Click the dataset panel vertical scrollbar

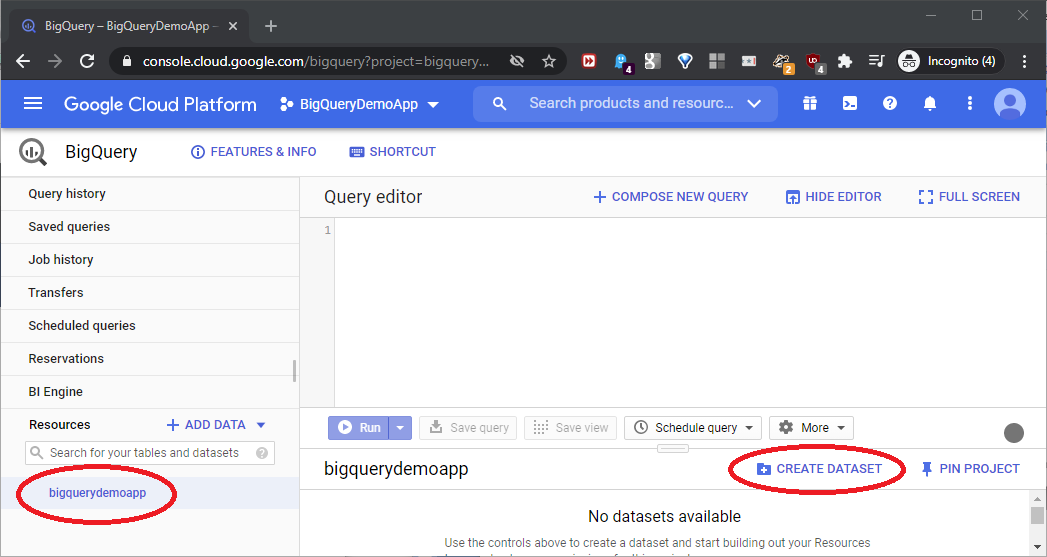(x=1037, y=516)
